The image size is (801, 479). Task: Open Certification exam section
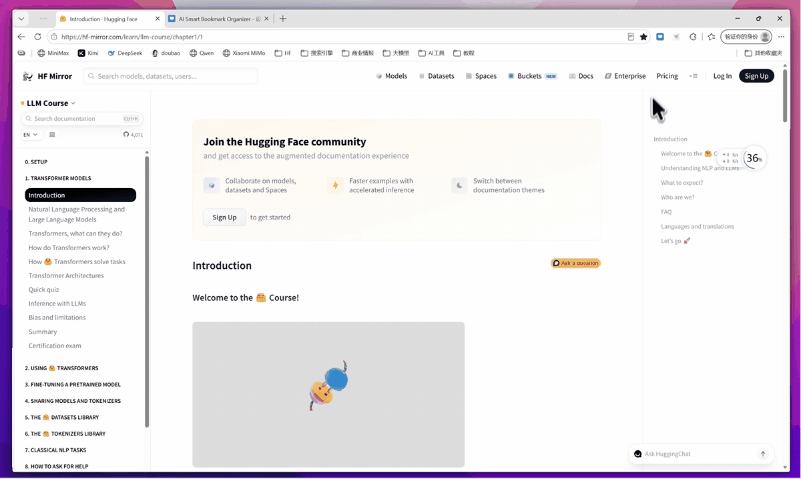pyautogui.click(x=55, y=346)
